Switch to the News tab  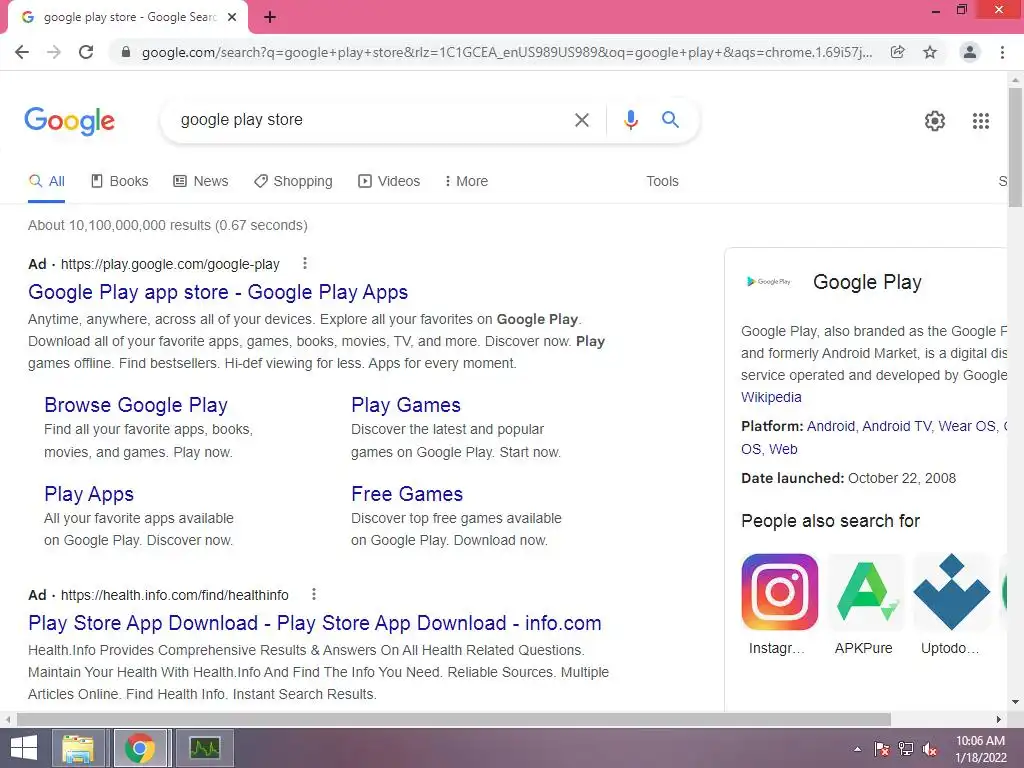tap(200, 182)
